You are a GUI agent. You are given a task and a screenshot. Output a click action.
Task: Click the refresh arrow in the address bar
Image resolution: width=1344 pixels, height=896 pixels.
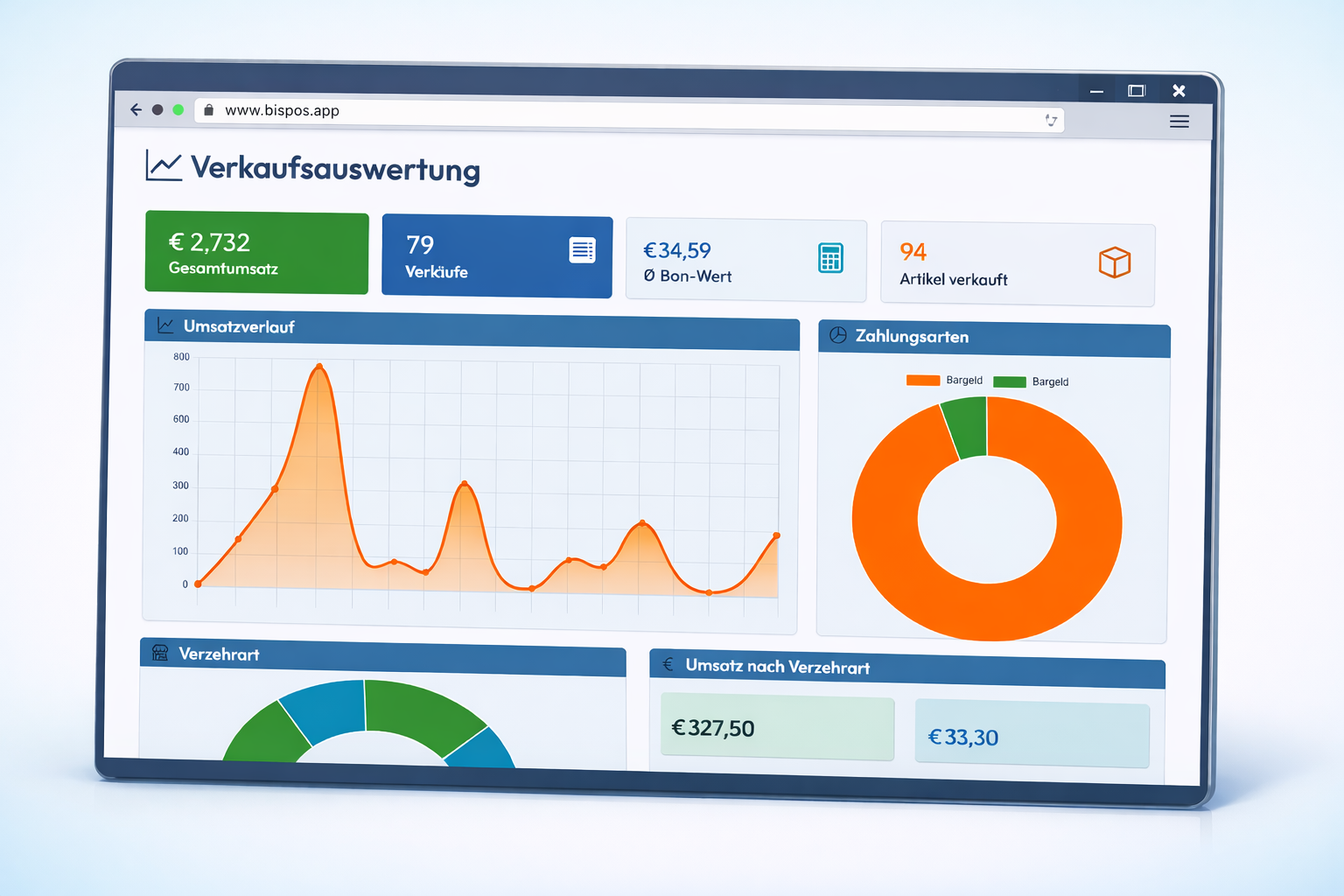tap(1050, 121)
